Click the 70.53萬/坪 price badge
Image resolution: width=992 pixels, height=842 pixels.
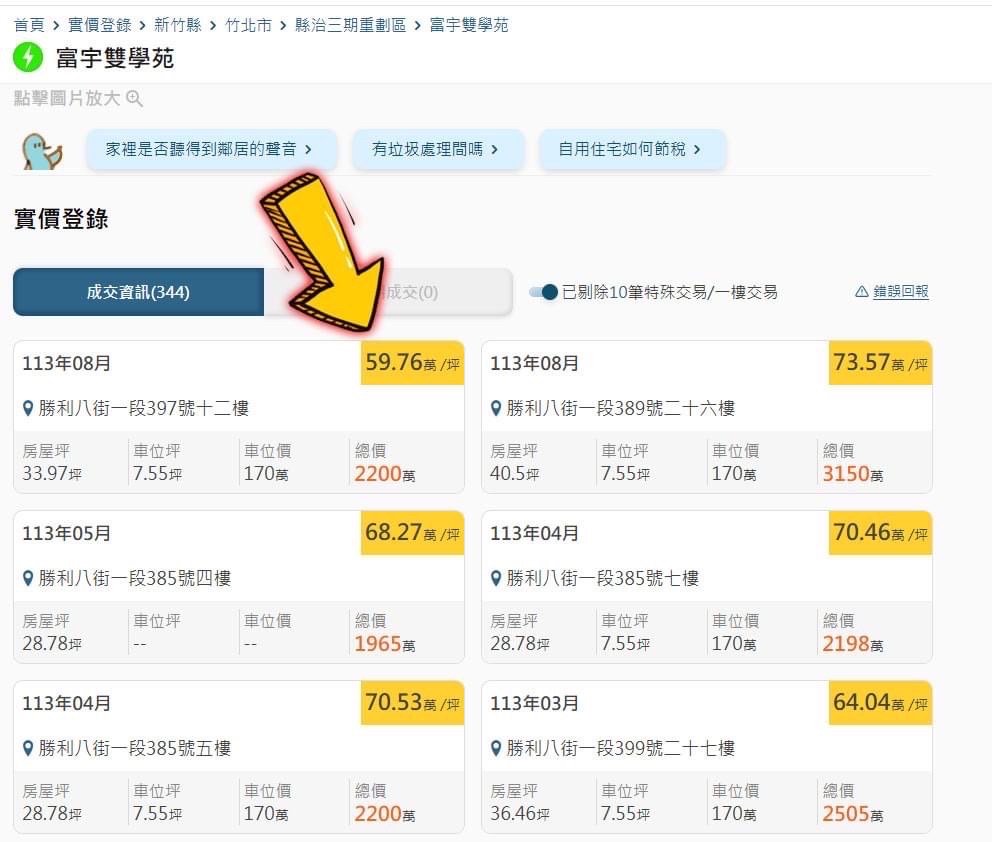(x=412, y=703)
